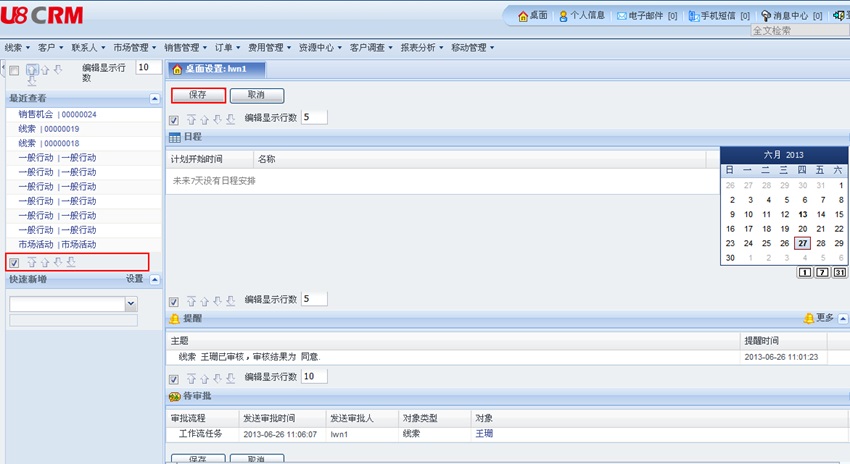This screenshot has height=464, width=850.
Task: Open the 订单 menu
Action: coord(228,48)
